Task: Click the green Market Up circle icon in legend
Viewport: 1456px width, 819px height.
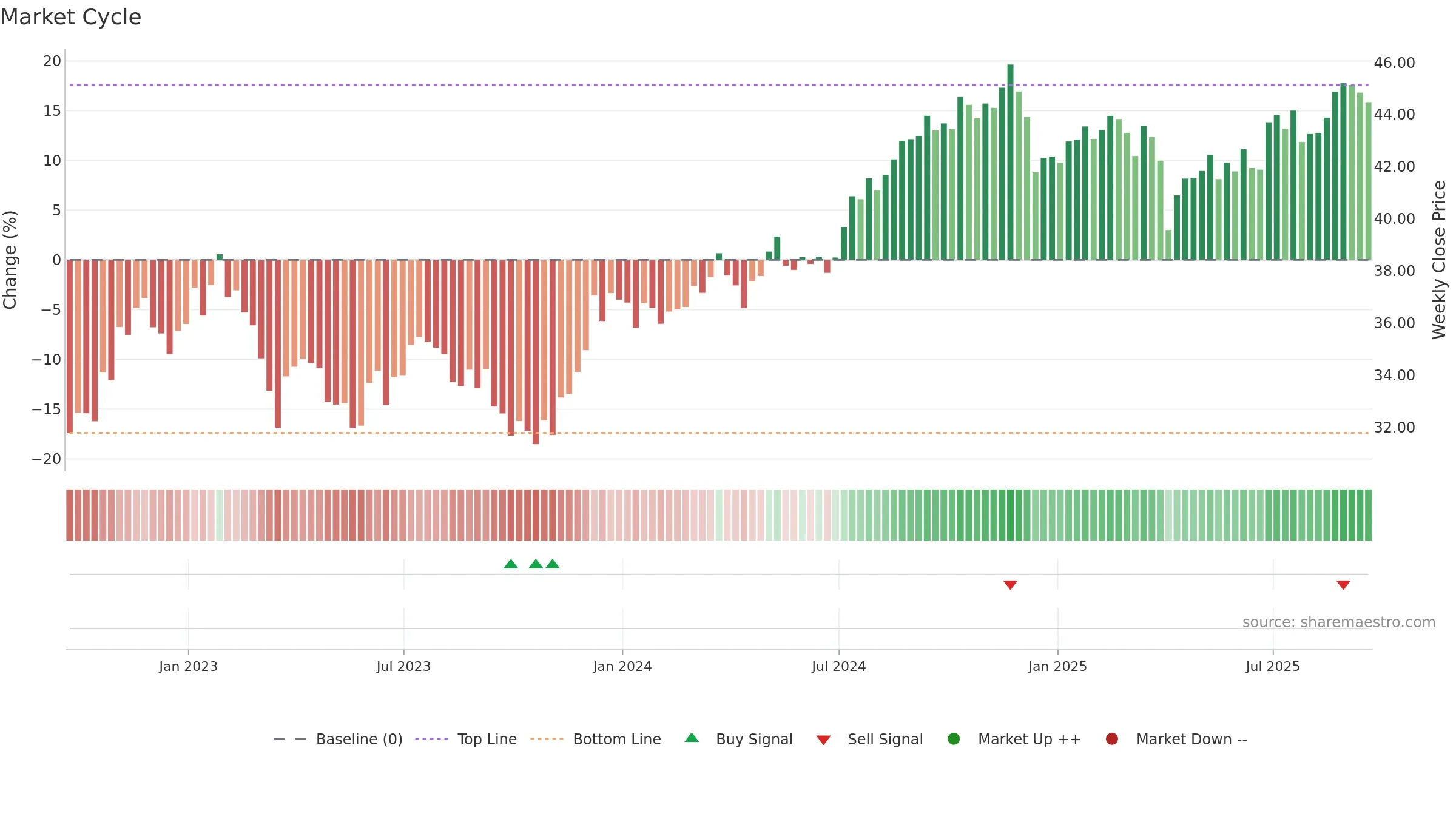Action: (x=954, y=739)
